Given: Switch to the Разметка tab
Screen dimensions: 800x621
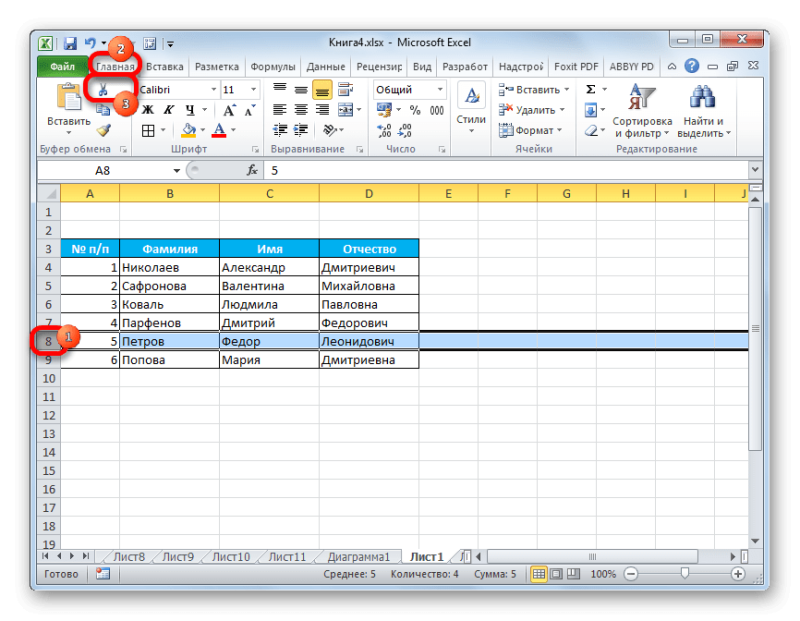Looking at the screenshot, I should pos(217,67).
